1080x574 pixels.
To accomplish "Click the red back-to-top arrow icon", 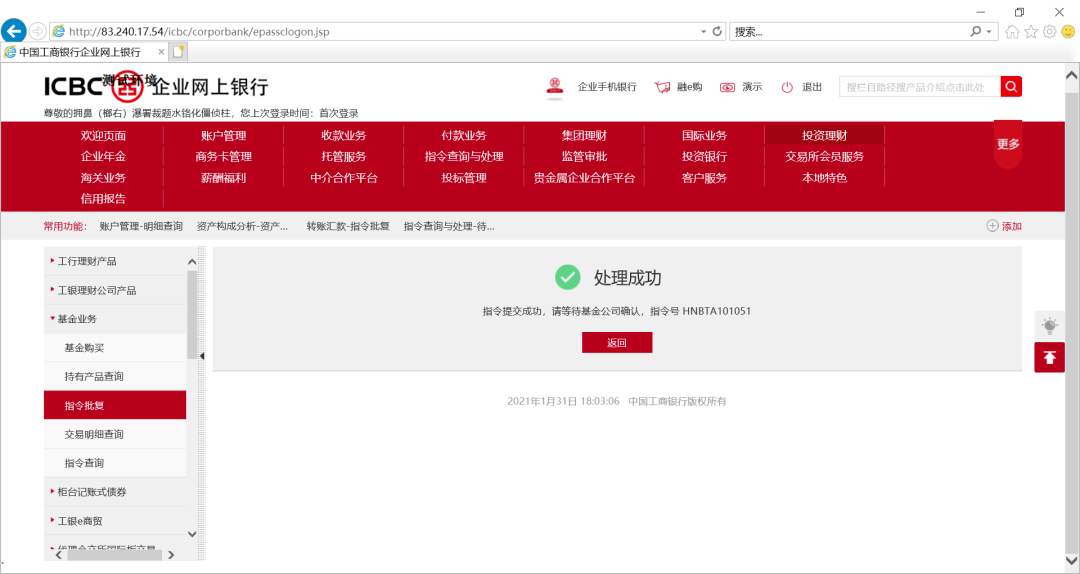I will pyautogui.click(x=1049, y=357).
